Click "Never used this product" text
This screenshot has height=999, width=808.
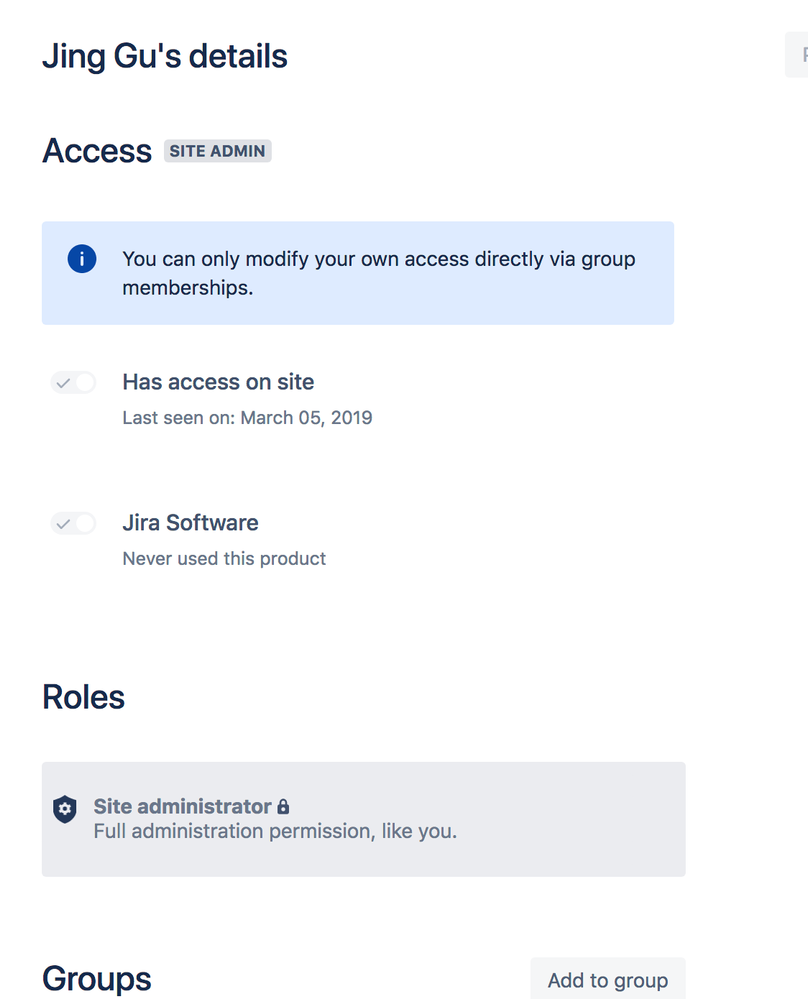224,558
